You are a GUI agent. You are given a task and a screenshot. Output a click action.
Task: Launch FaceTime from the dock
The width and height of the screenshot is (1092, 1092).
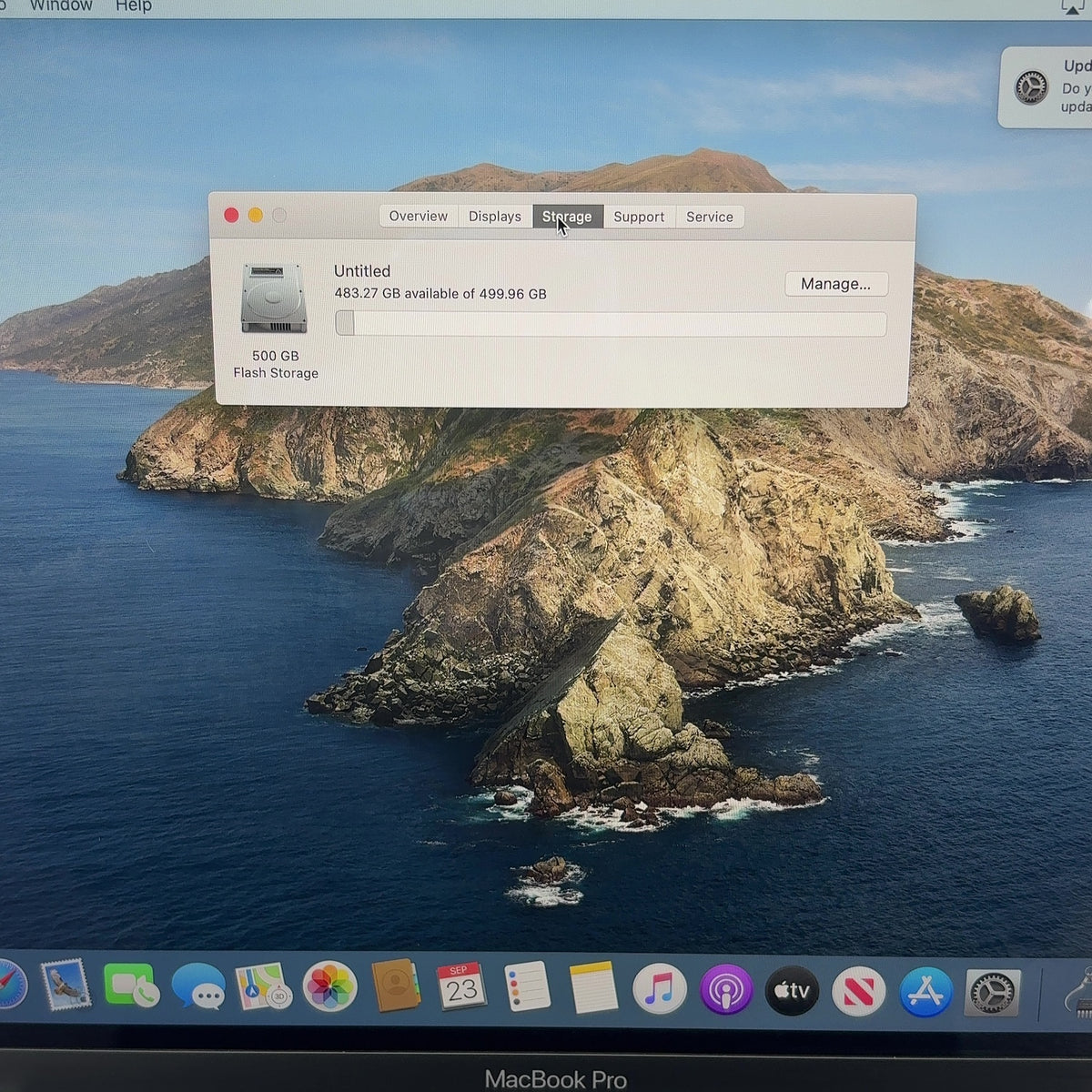(x=131, y=986)
